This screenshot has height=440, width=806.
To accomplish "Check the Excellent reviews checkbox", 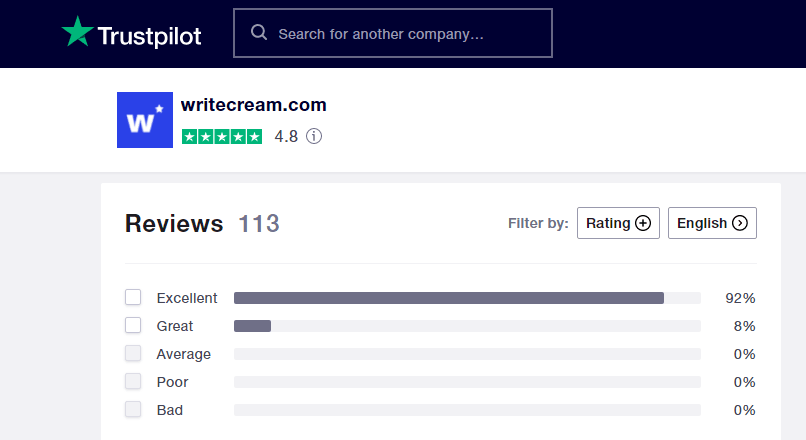I will pyautogui.click(x=133, y=297).
